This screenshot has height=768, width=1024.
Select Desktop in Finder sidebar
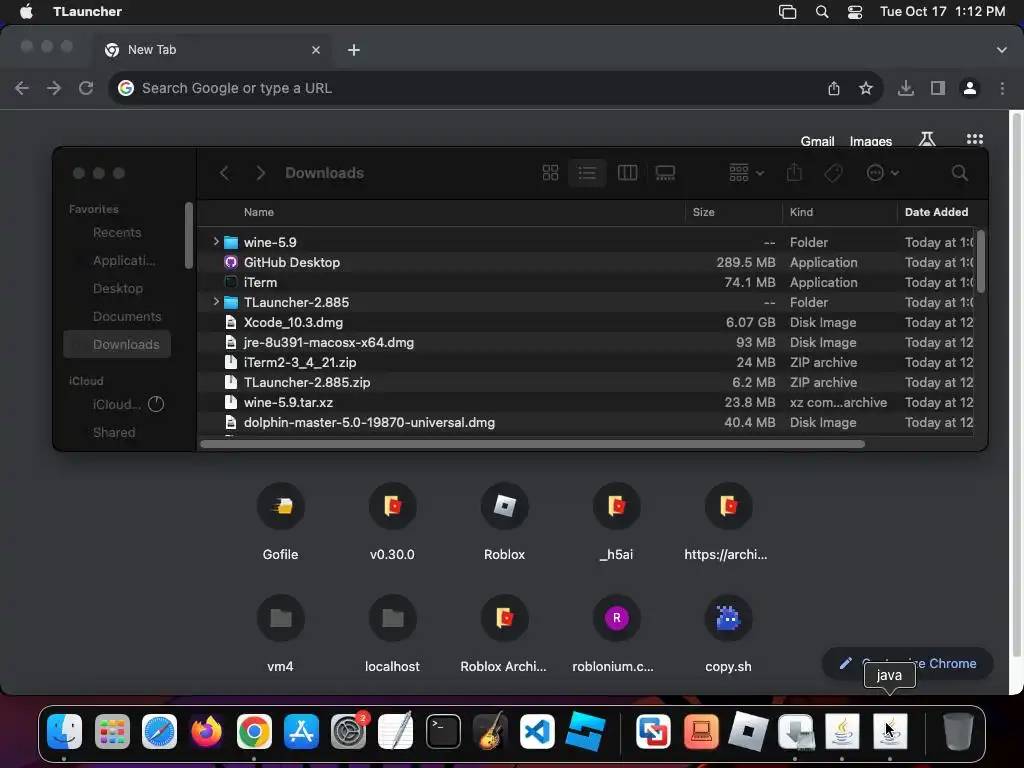click(118, 289)
